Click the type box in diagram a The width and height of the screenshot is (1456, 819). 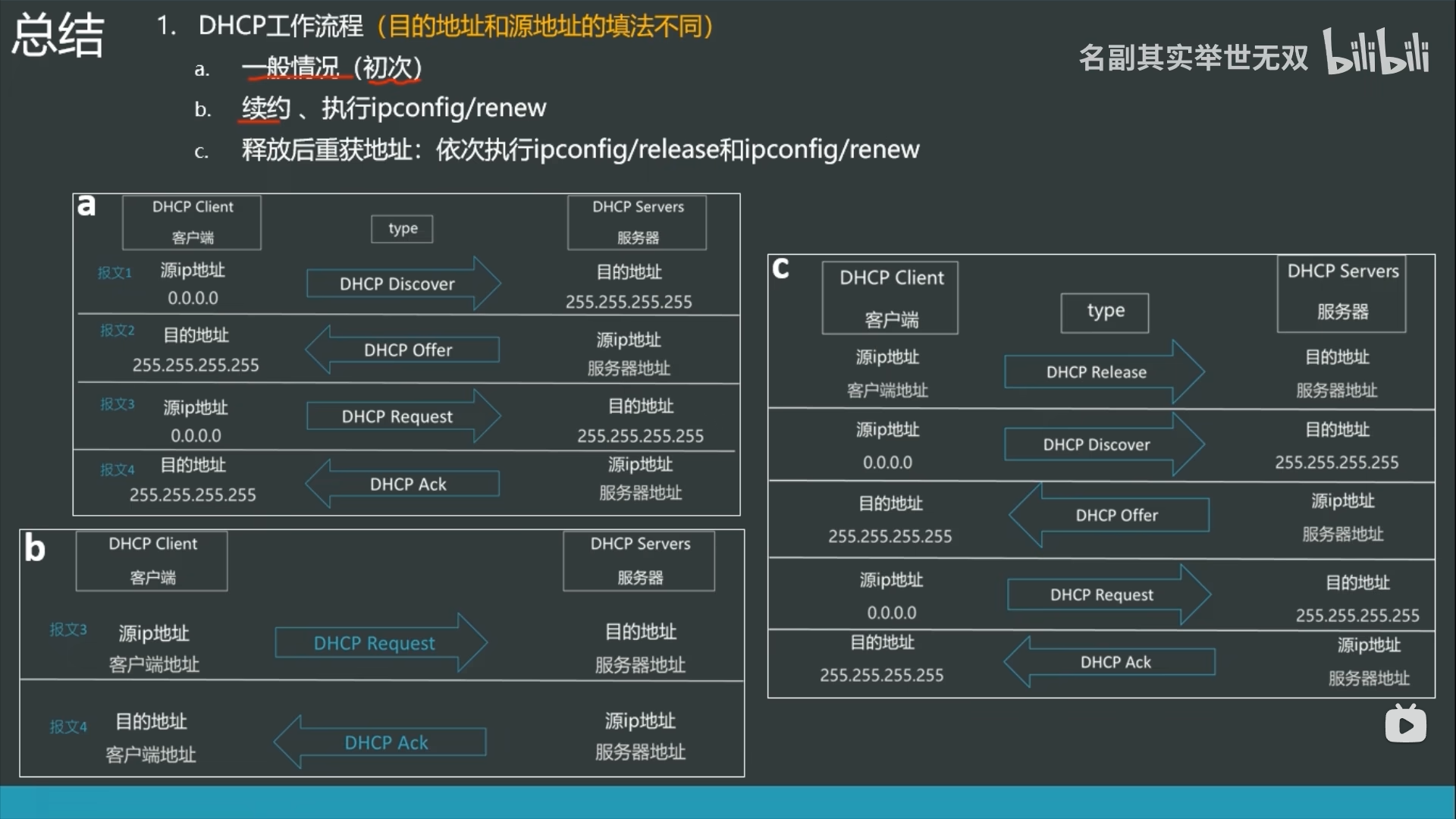click(x=402, y=228)
